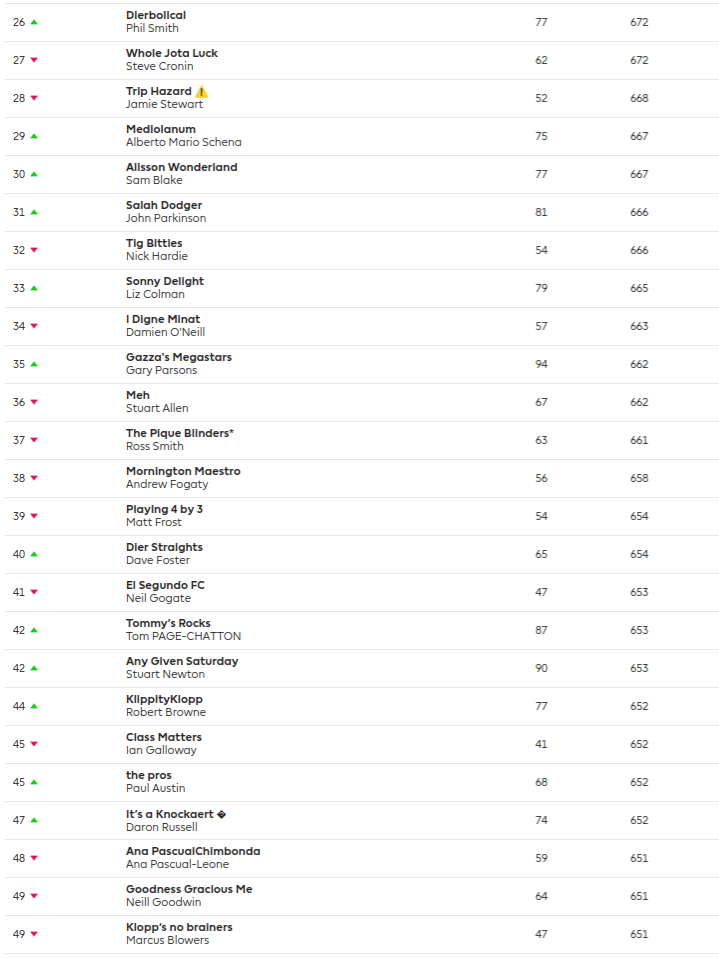View the Sonny Delight team
This screenshot has width=719, height=959.
click(x=165, y=281)
